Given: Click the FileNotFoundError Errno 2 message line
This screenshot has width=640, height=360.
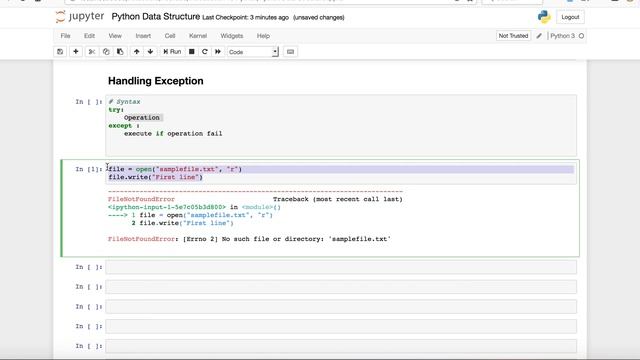Looking at the screenshot, I should pyautogui.click(x=249, y=239).
